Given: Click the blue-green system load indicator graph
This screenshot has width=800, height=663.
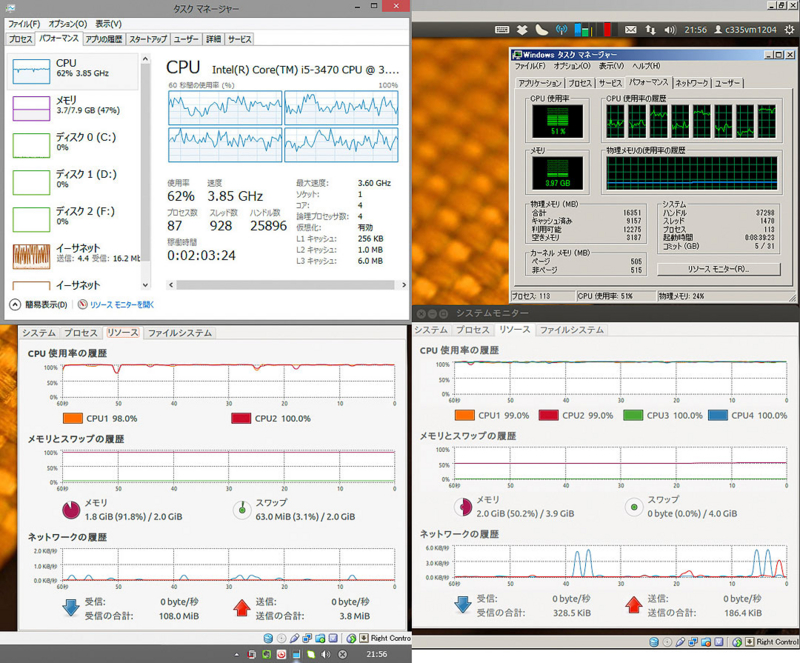Looking at the screenshot, I should pos(584,30).
